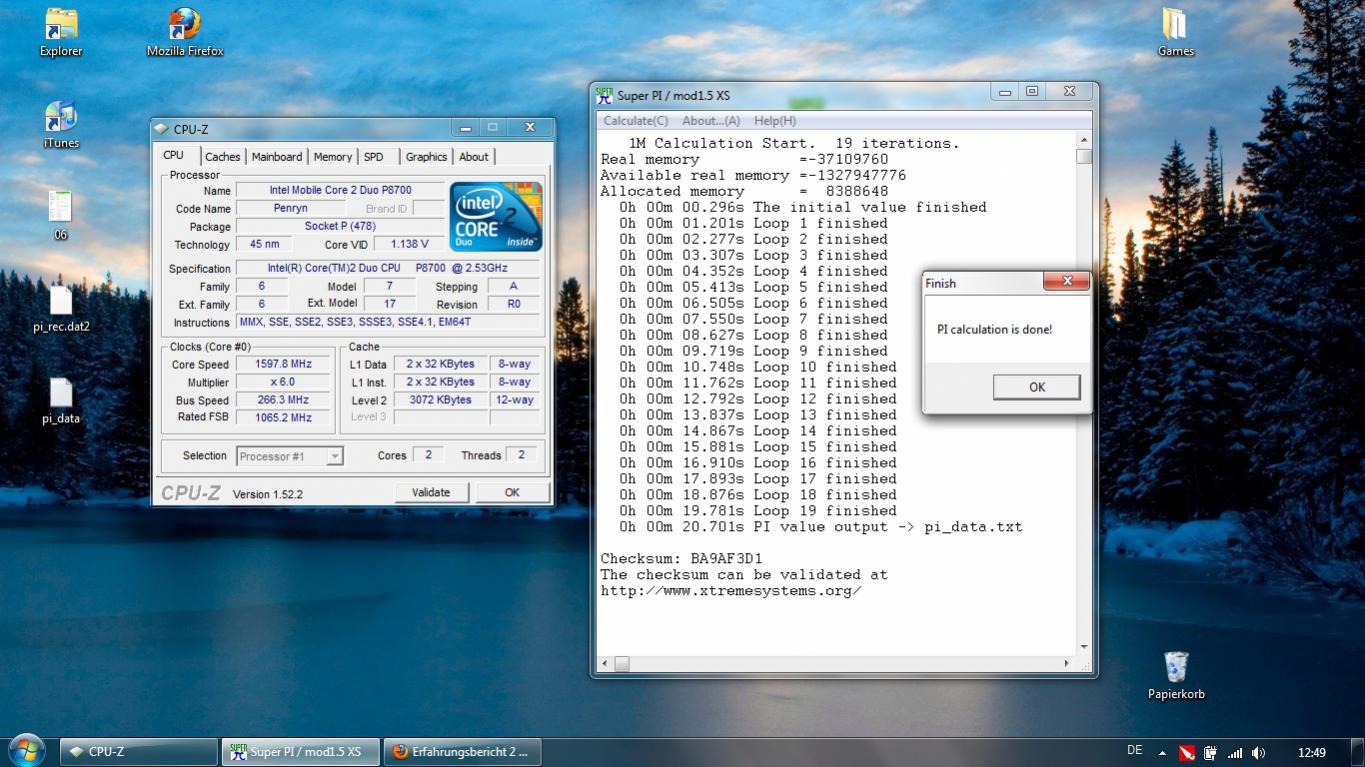Open the Memory tab in CPU-Z
The image size is (1365, 767).
(333, 157)
